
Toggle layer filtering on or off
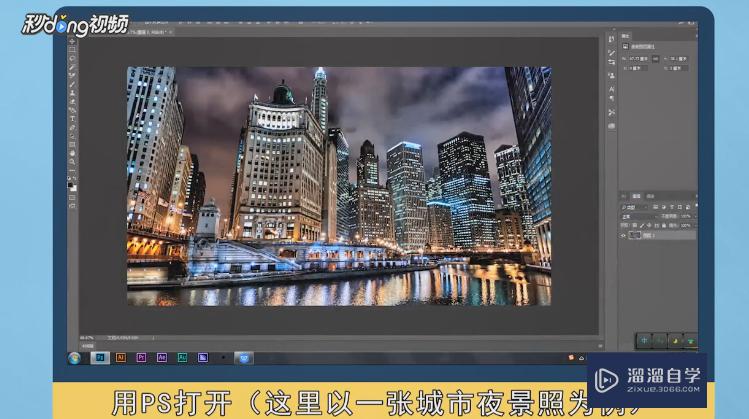coord(697,205)
